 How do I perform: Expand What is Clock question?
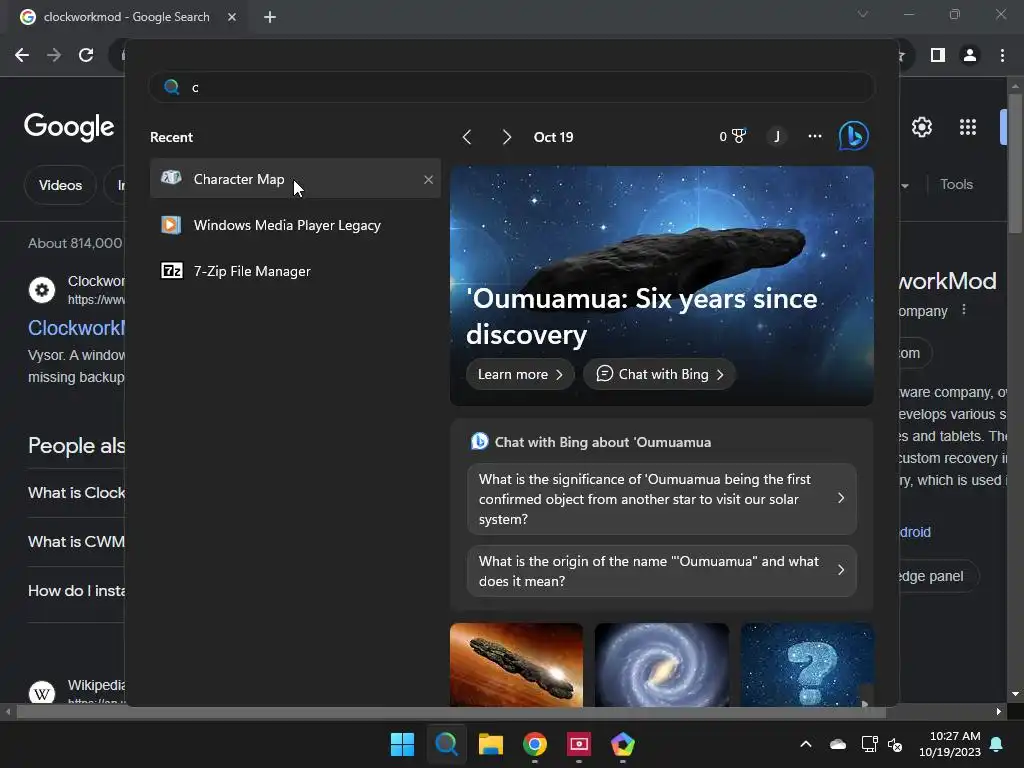(x=76, y=493)
